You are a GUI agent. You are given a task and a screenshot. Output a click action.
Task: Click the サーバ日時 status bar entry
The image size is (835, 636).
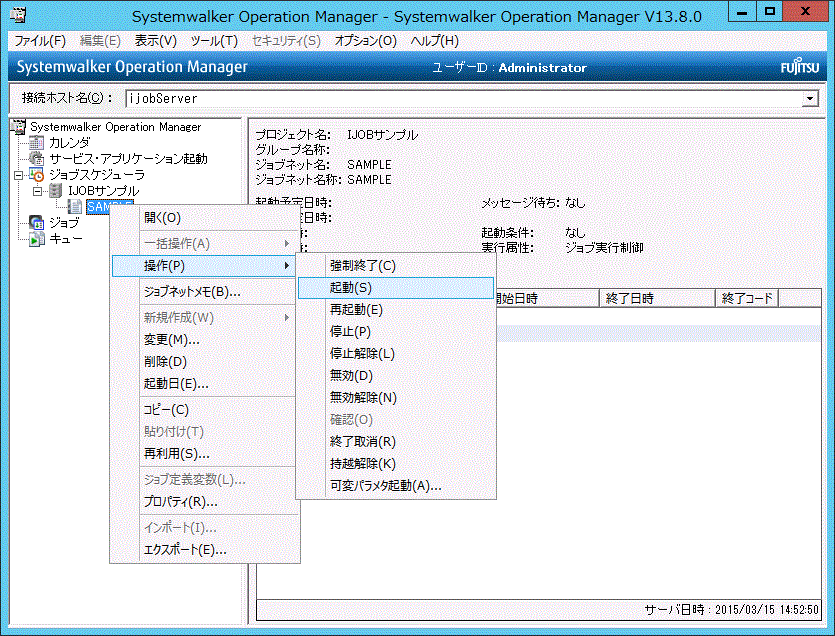click(731, 609)
